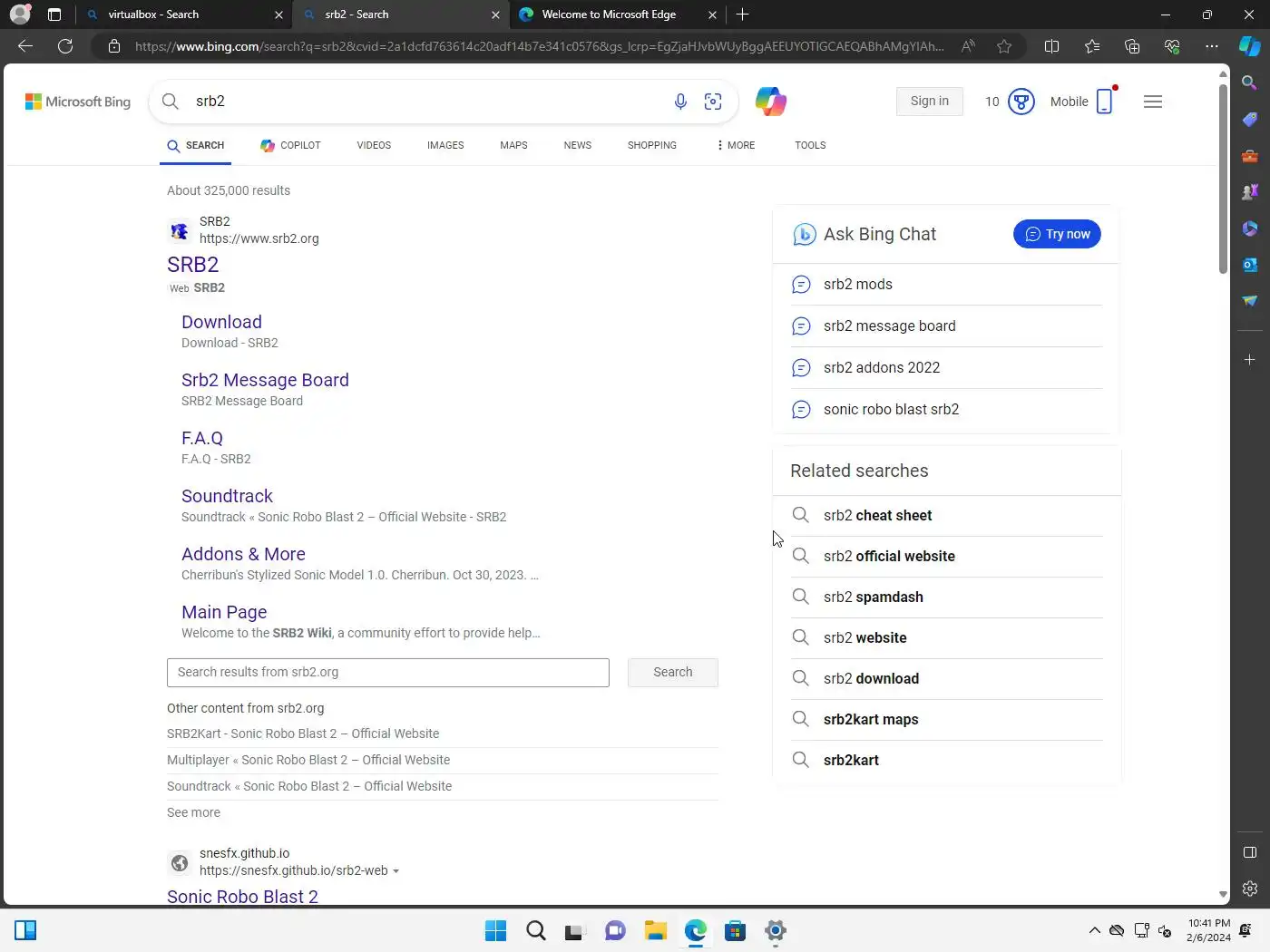
Task: Select the MAPS search tab
Action: (x=513, y=145)
